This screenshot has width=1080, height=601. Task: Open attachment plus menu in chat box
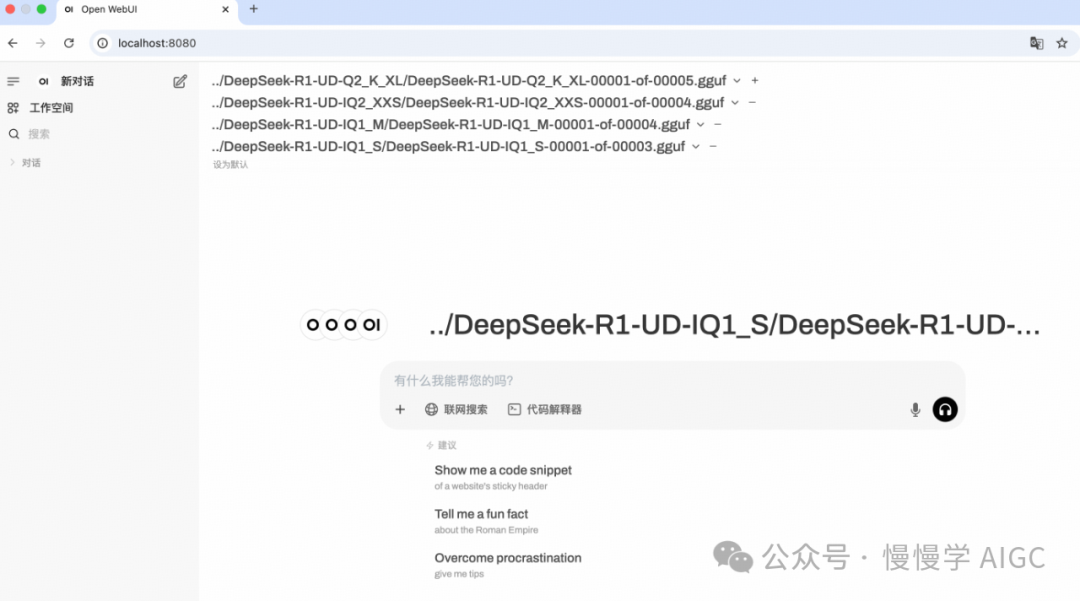tap(400, 410)
